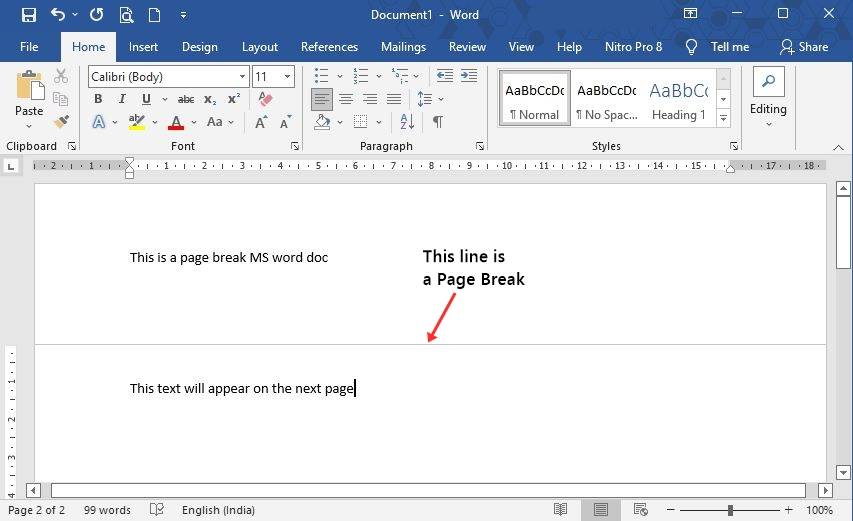The height and width of the screenshot is (521, 853).
Task: Click the zoom slider in status bar
Action: [730, 510]
